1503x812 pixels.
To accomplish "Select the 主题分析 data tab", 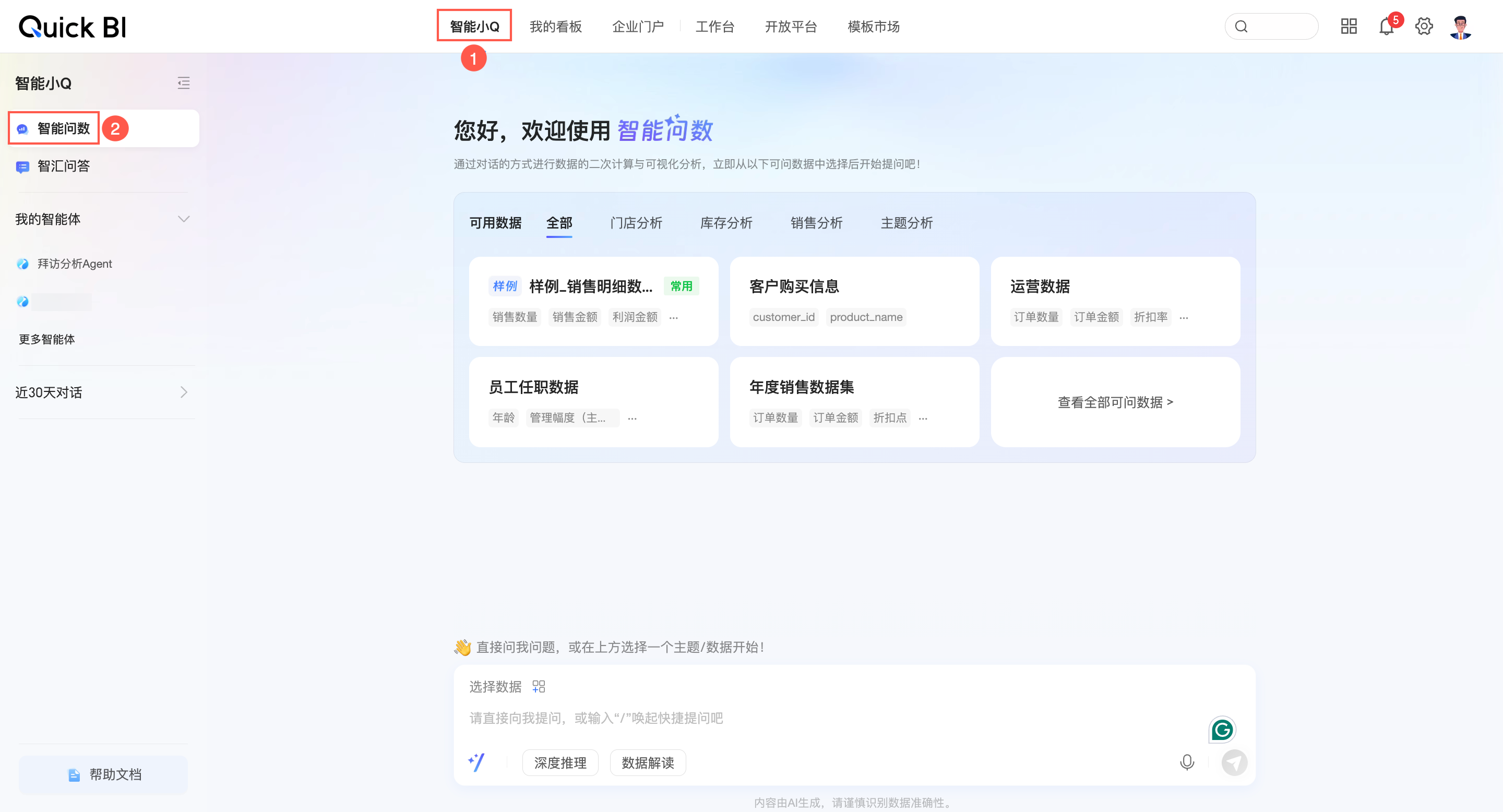I will [906, 223].
